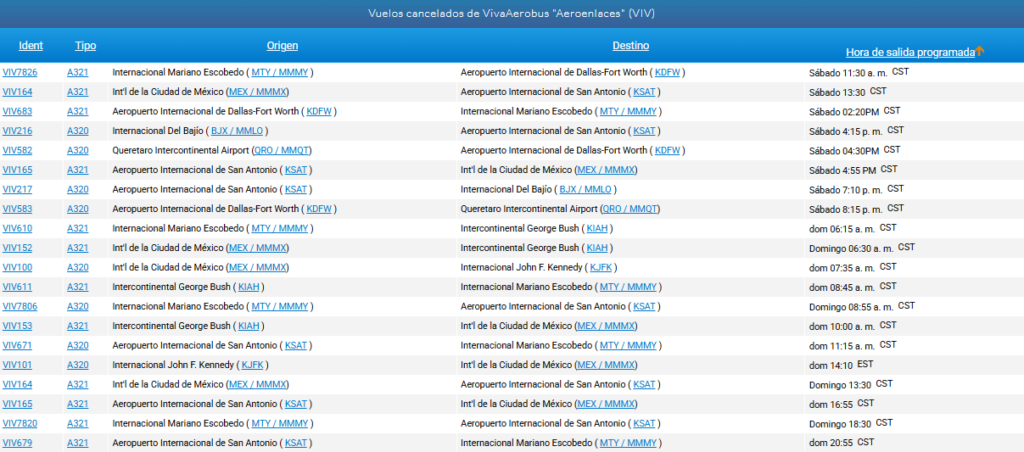
Task: Click the orange sort arrow beside Hora de salida
Action: coord(980,51)
